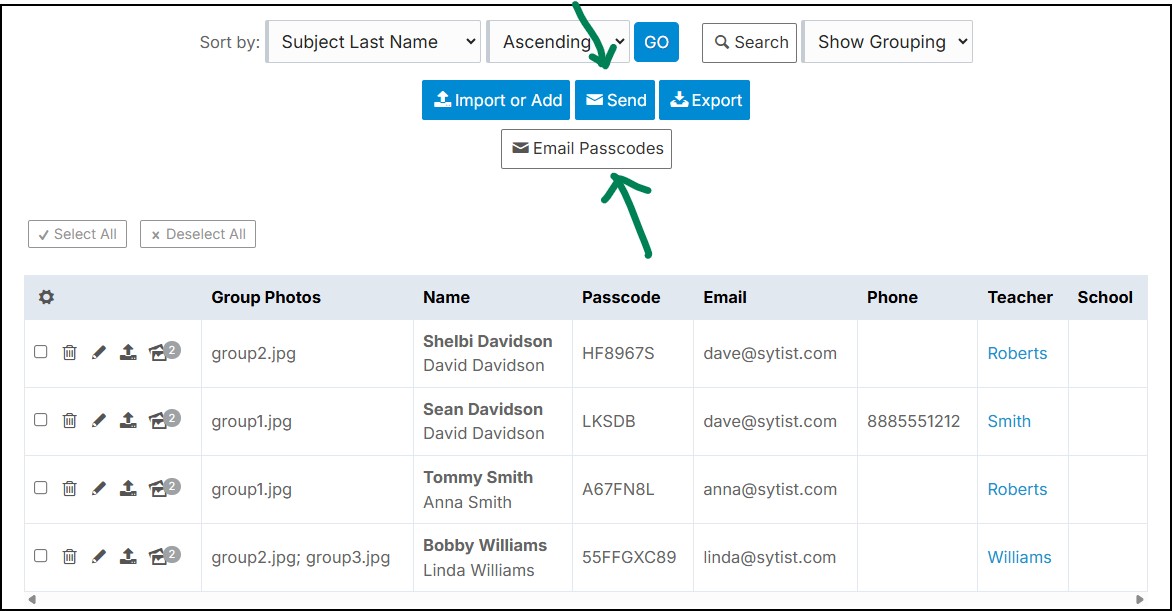Edit Sean Davidson's record with the pencil icon
The width and height of the screenshot is (1172, 611).
click(98, 420)
